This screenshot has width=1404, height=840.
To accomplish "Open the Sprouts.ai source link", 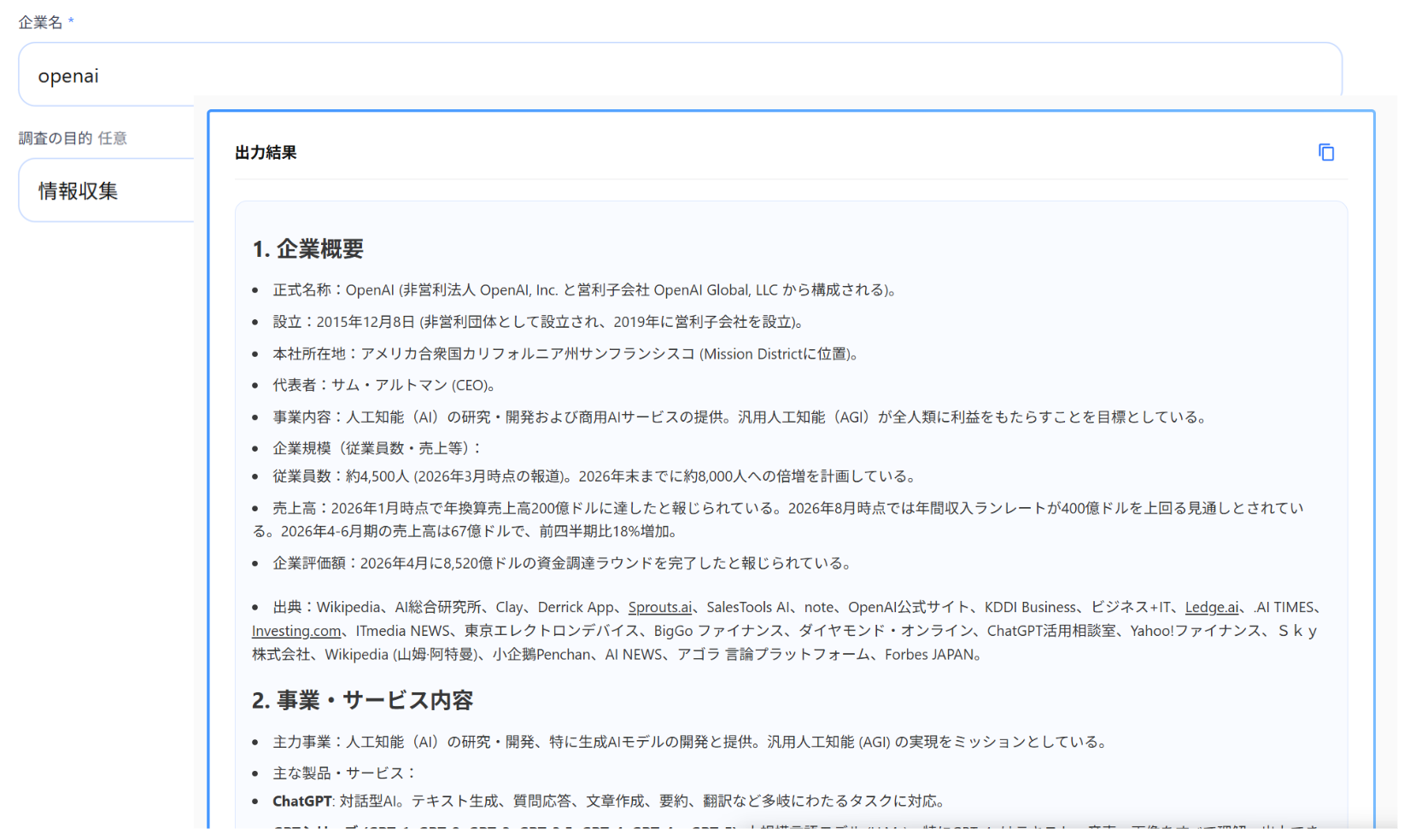I will (659, 607).
